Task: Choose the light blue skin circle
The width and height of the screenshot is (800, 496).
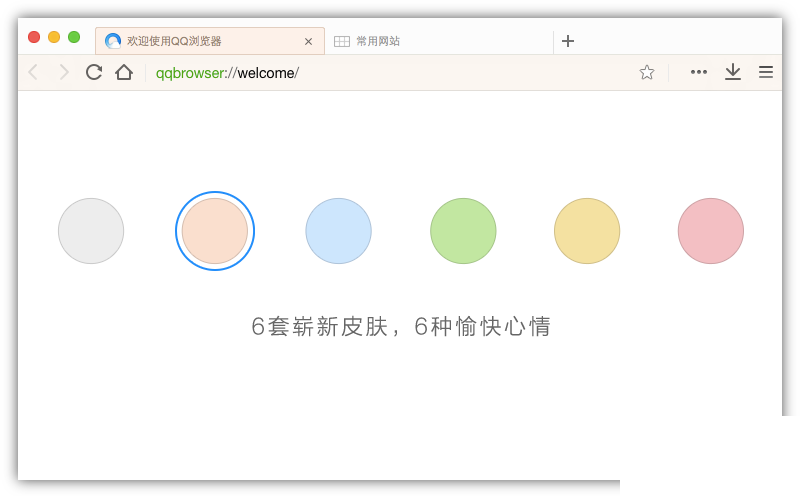Action: 339,231
